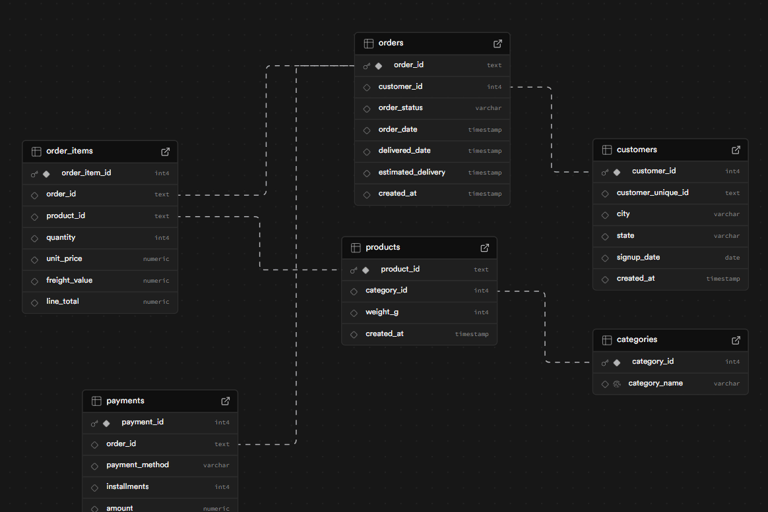768x512 pixels.
Task: Open order_items table external link icon
Action: tap(165, 152)
